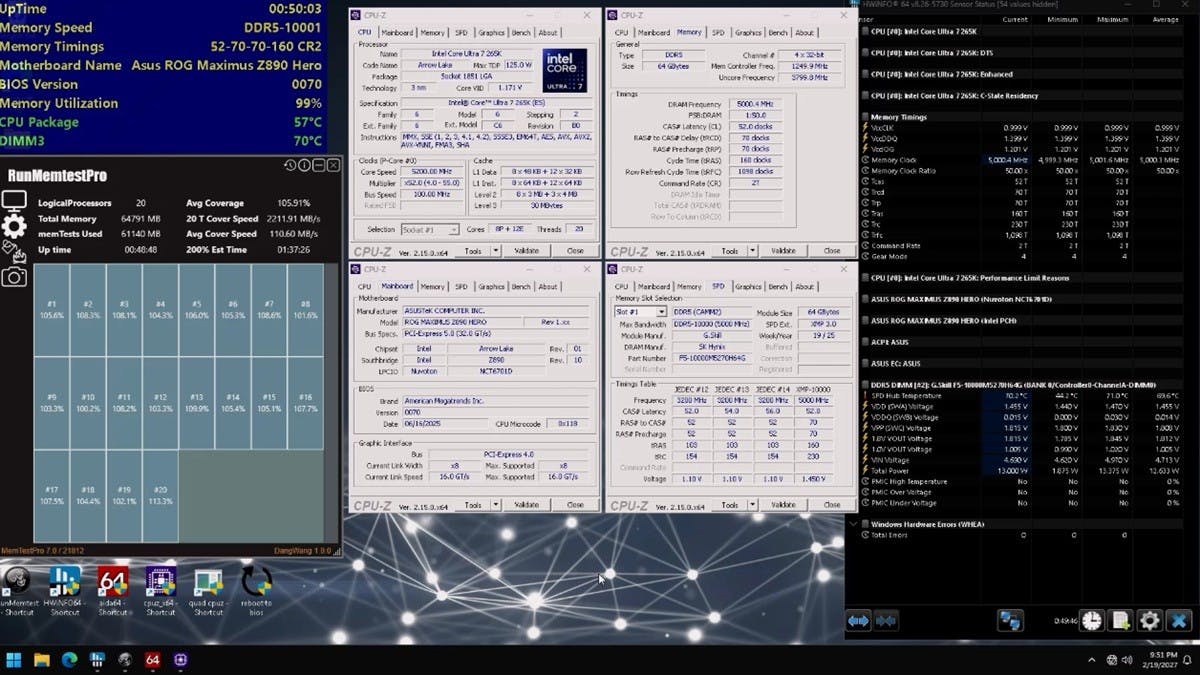The height and width of the screenshot is (675, 1200).
Task: Open HWiNFO sensor settings gear icon
Action: [x=1150, y=621]
